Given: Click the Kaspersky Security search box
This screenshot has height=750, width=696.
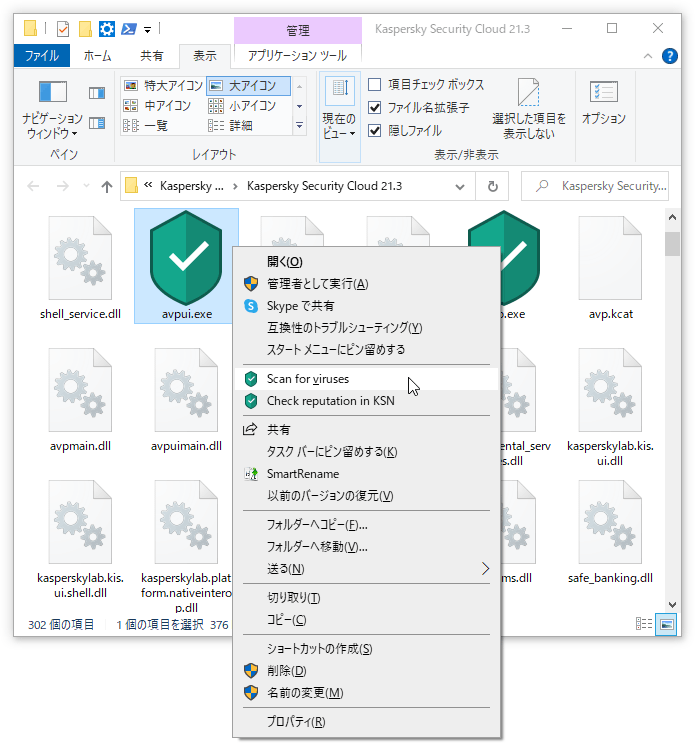Looking at the screenshot, I should point(595,186).
